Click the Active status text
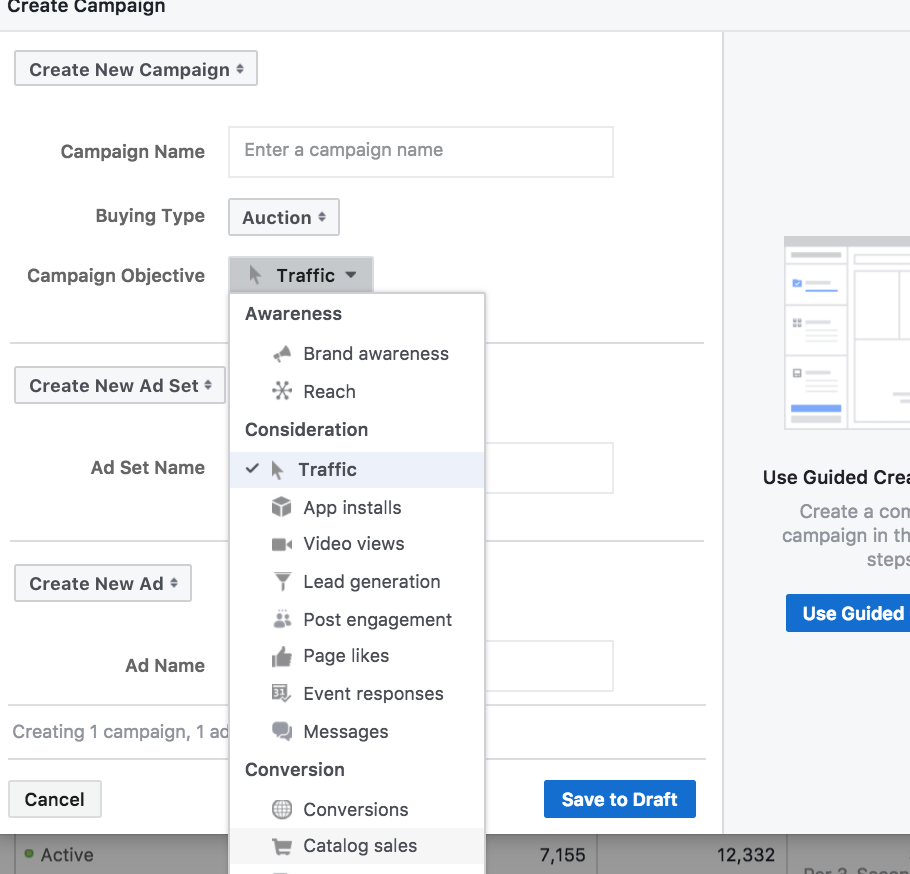 (67, 854)
